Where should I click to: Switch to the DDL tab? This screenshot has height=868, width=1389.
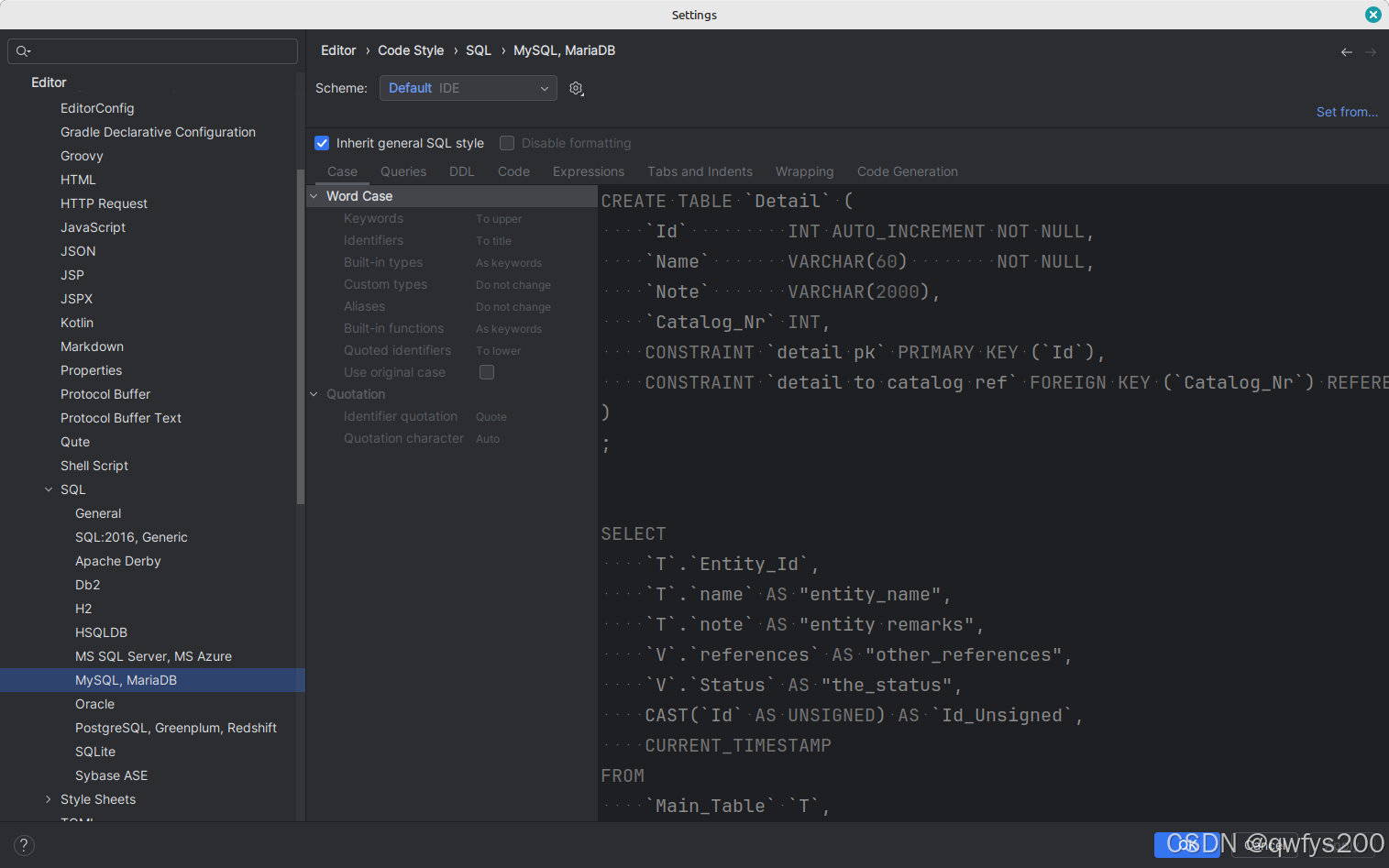click(x=462, y=171)
